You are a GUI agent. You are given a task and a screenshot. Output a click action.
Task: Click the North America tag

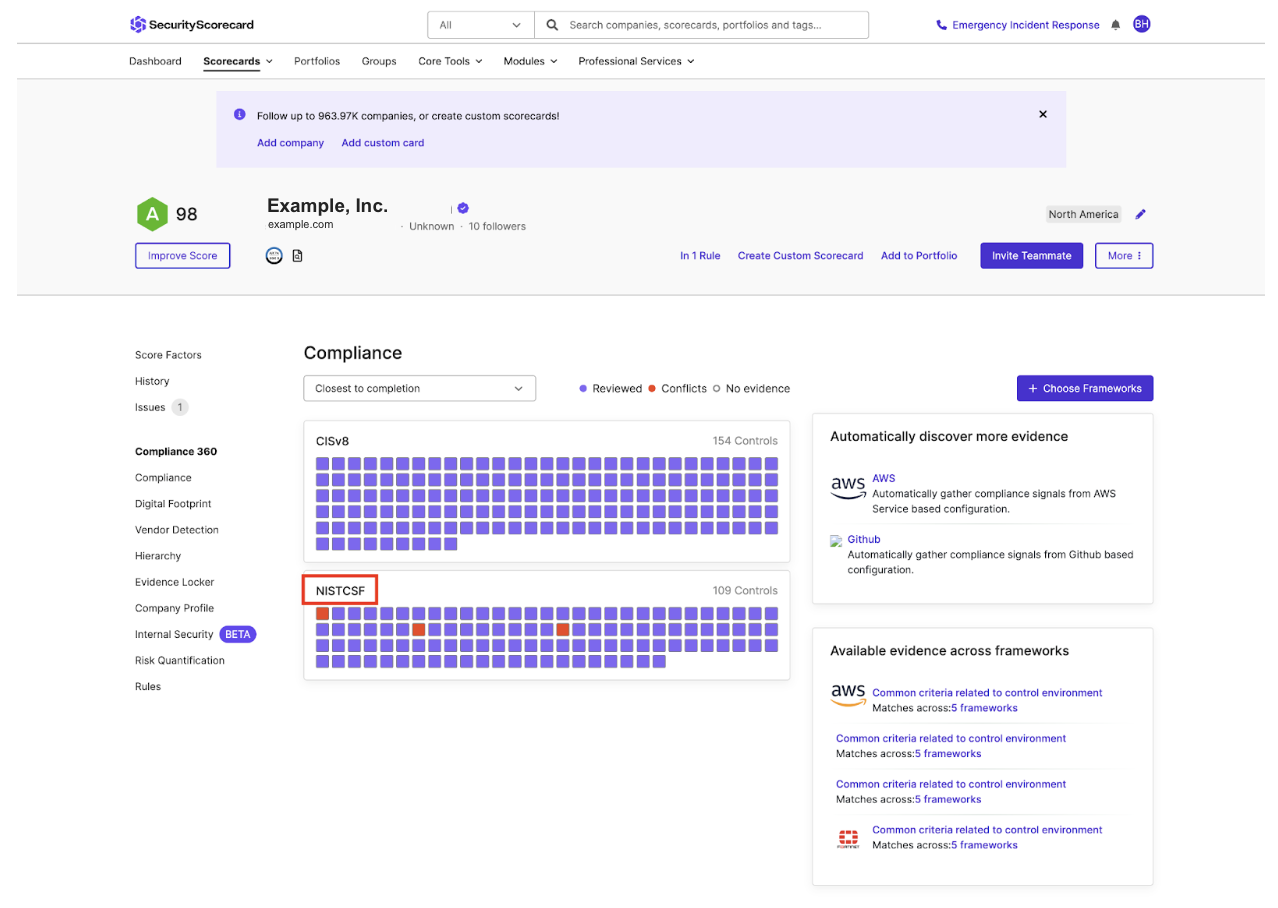click(1084, 214)
